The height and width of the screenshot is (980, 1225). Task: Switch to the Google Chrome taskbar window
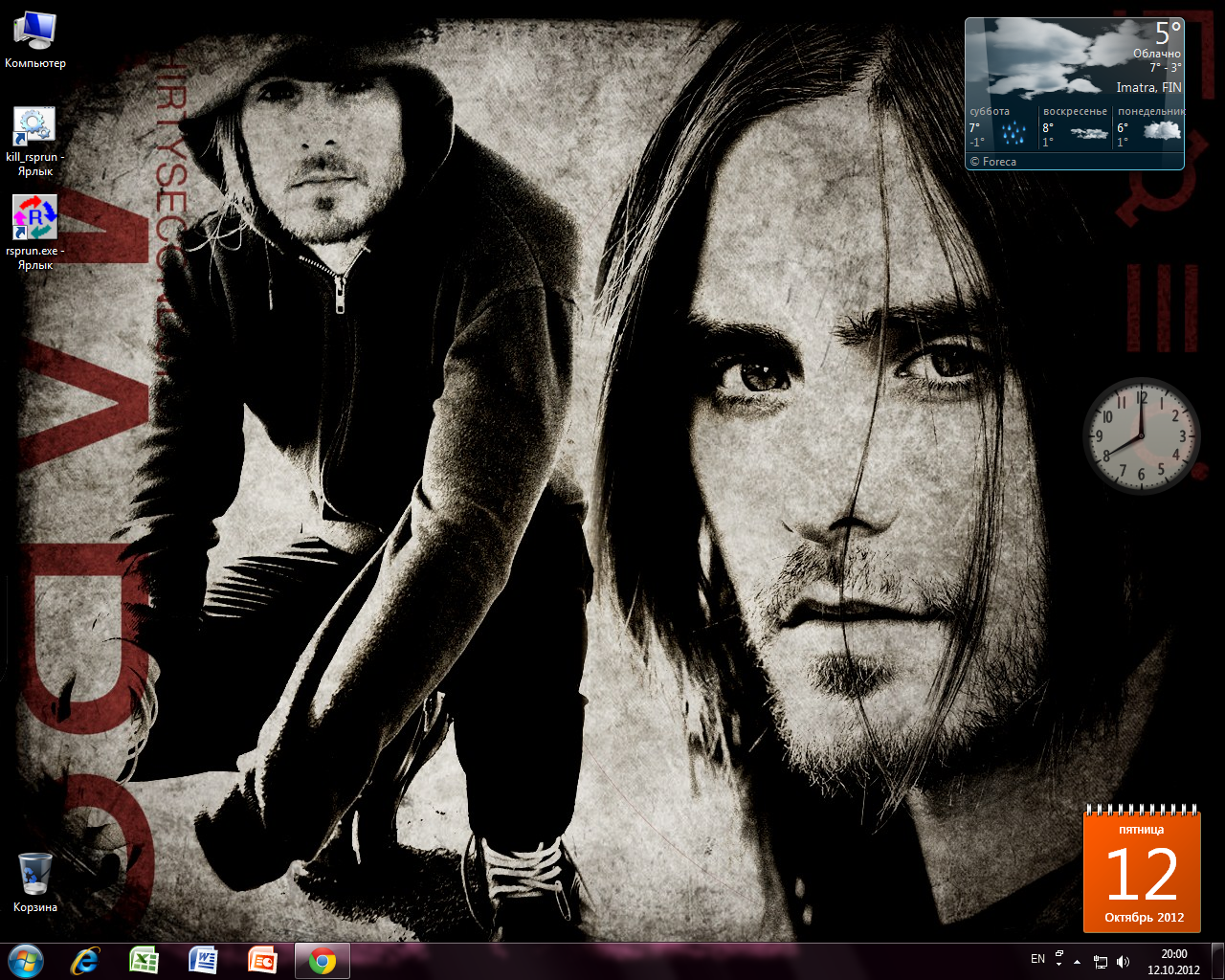point(323,961)
